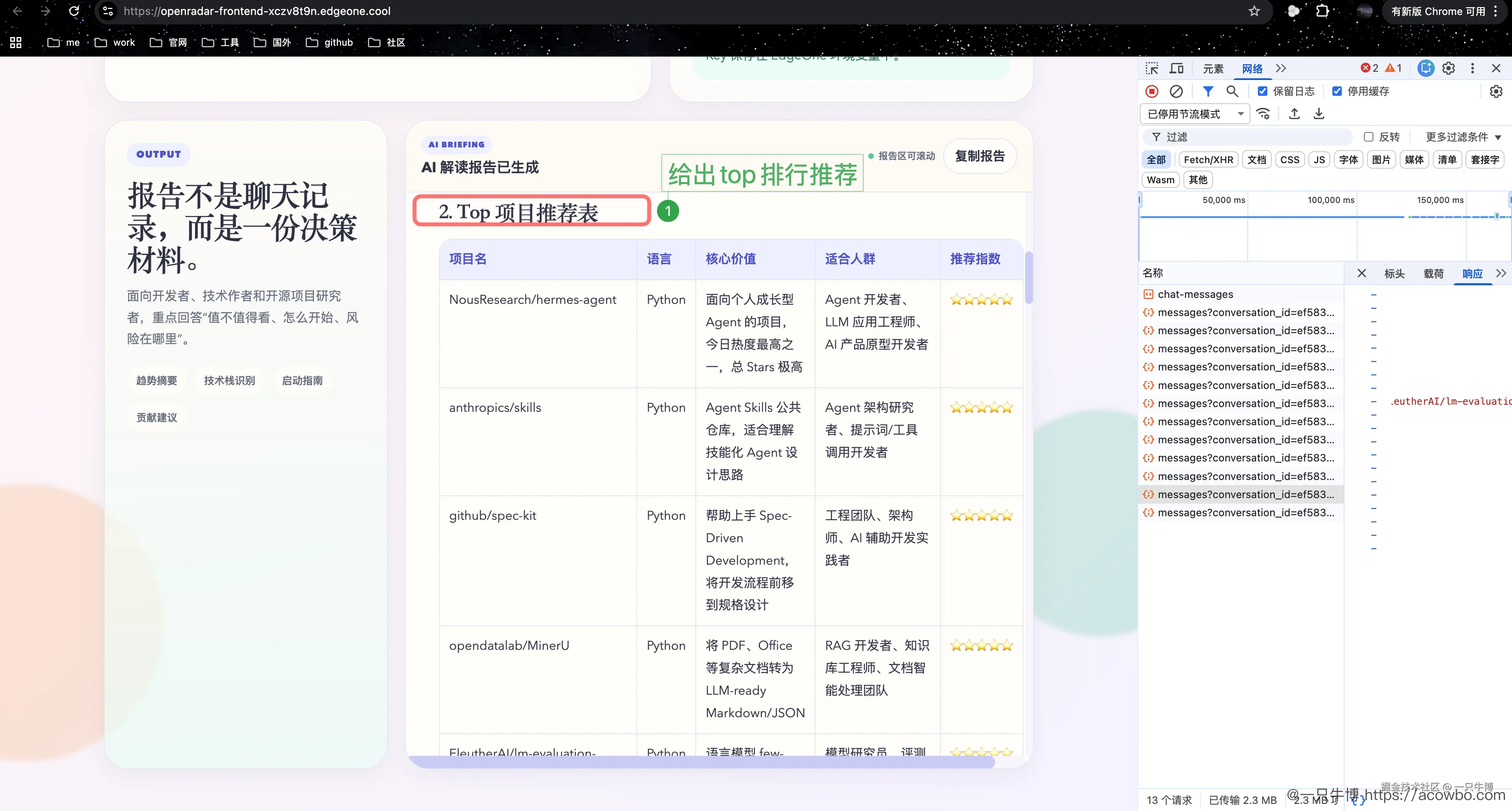Expand more DevTools panels chevron

[1281, 69]
